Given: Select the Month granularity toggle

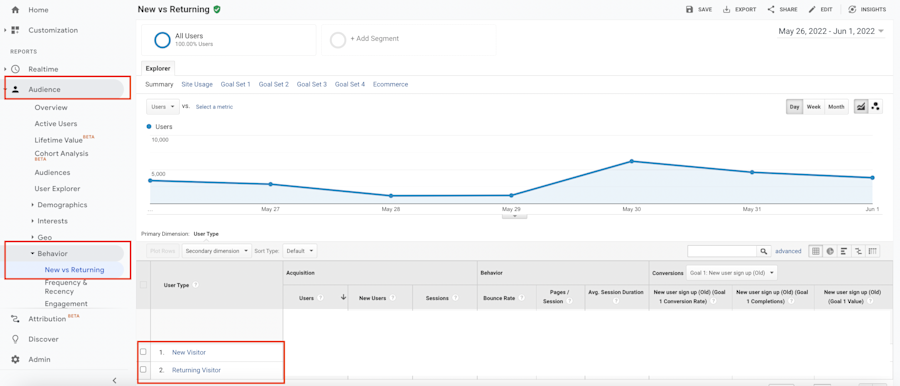Looking at the screenshot, I should [x=836, y=107].
